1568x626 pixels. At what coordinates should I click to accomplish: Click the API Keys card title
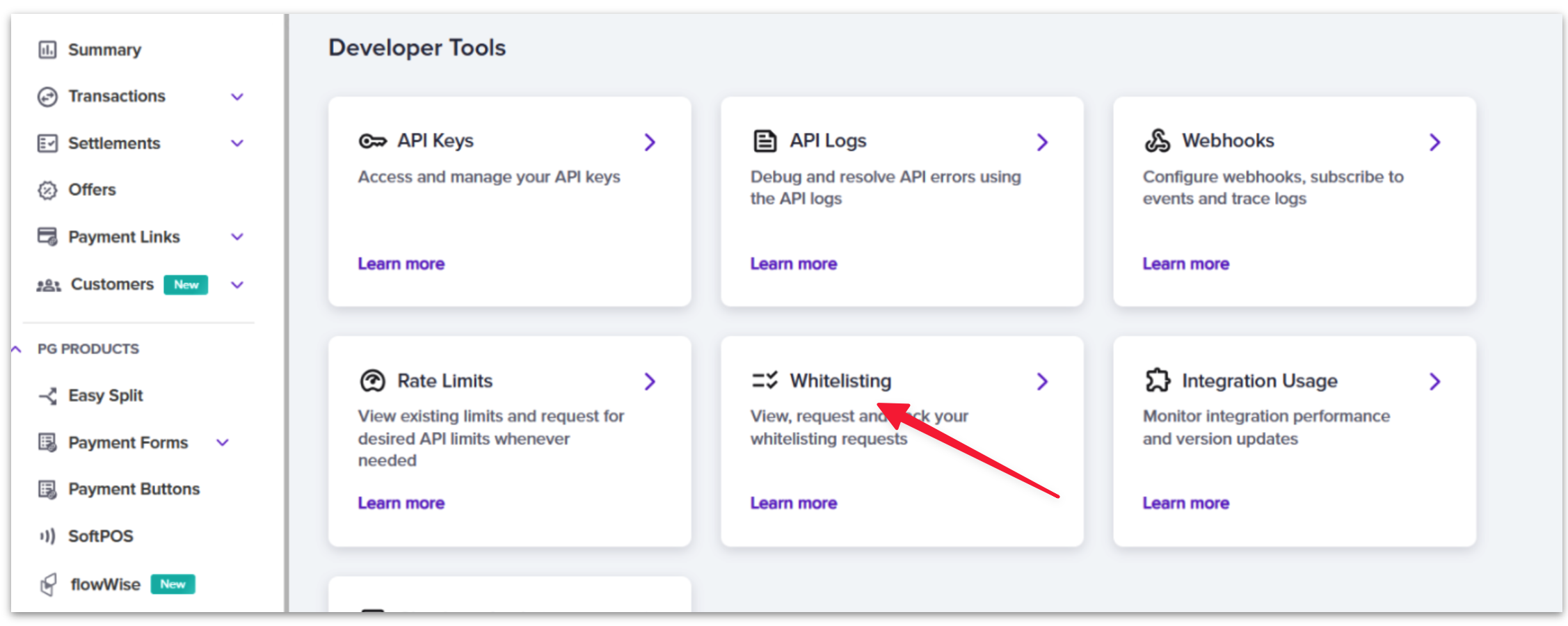pos(435,141)
